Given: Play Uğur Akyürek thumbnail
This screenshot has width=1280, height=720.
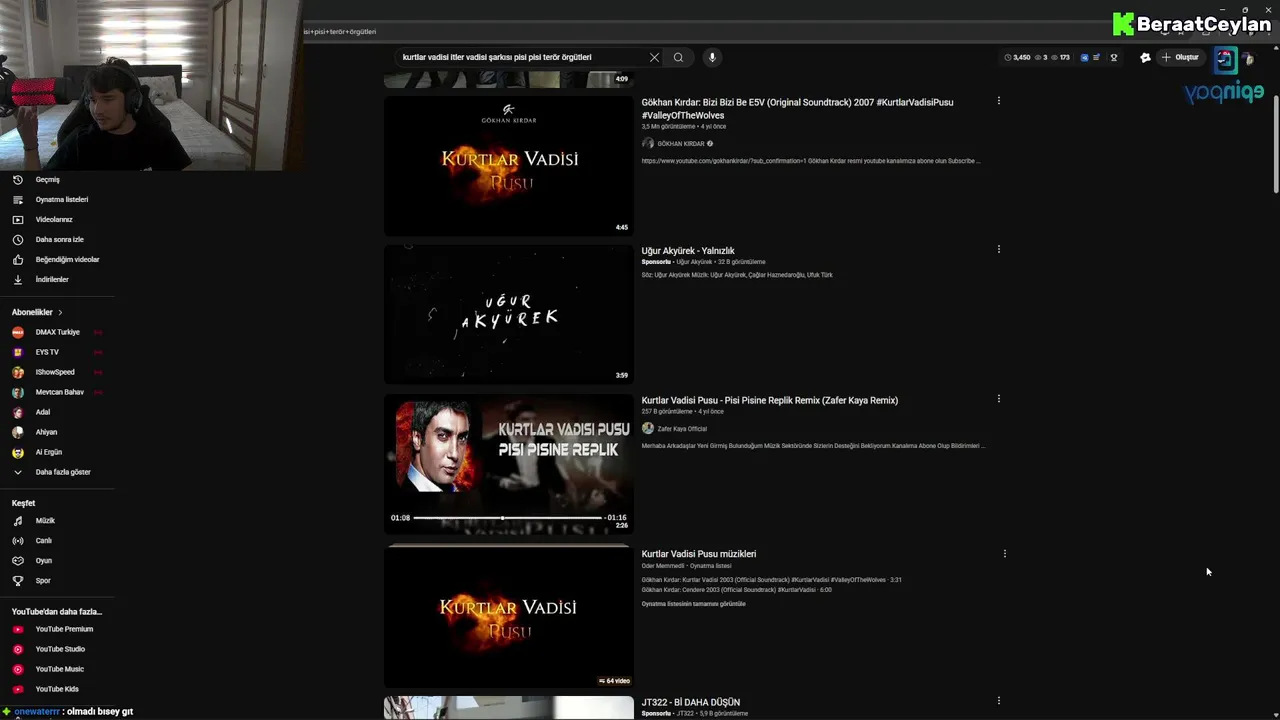Looking at the screenshot, I should (509, 315).
